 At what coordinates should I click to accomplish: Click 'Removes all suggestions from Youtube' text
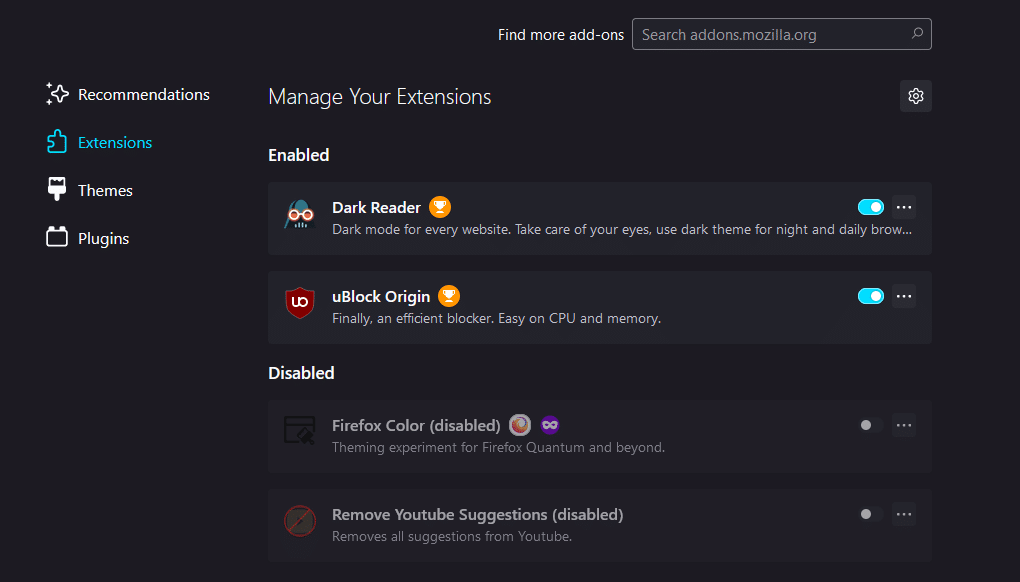tap(452, 536)
